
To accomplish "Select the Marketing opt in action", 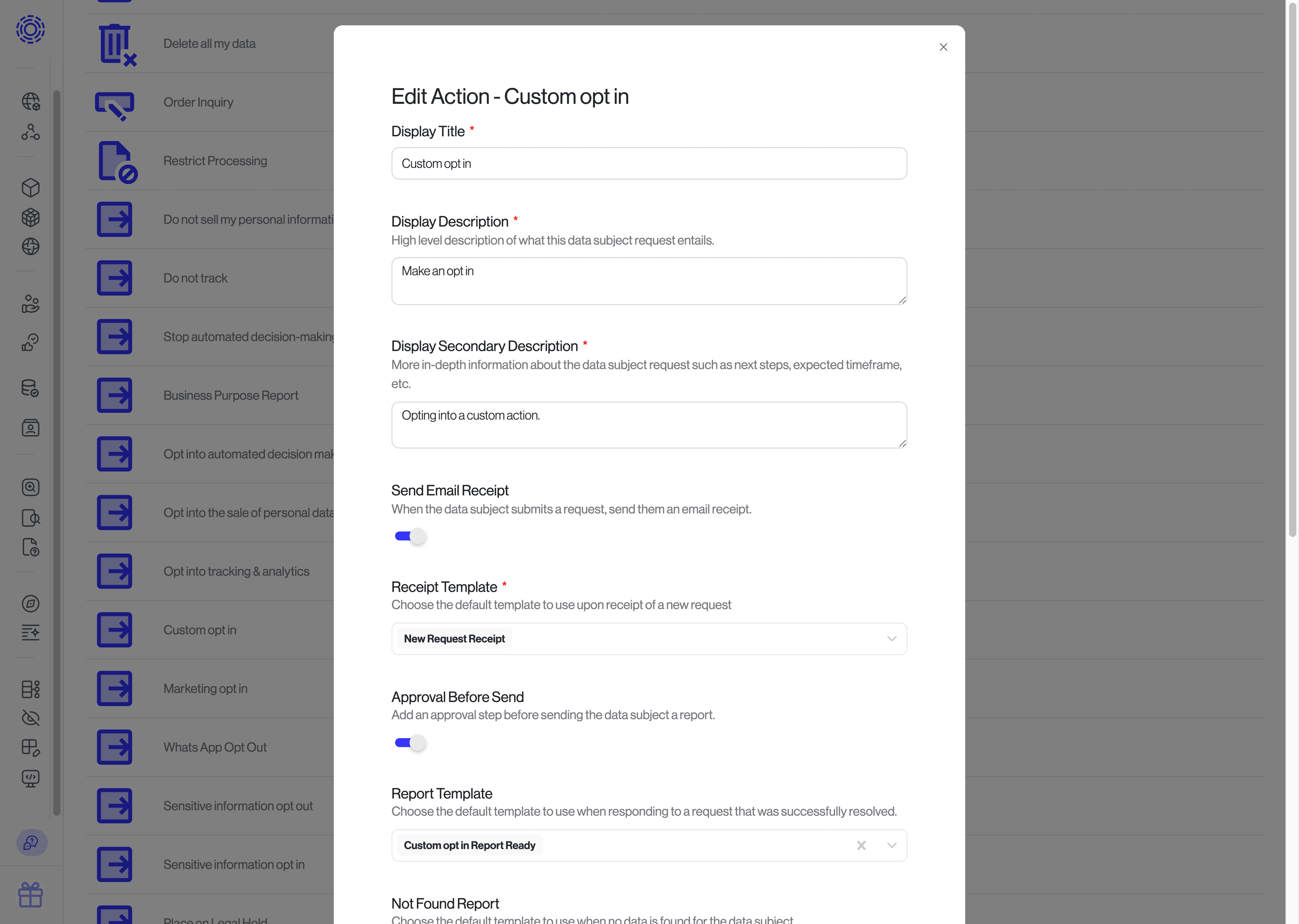I will coord(206,689).
